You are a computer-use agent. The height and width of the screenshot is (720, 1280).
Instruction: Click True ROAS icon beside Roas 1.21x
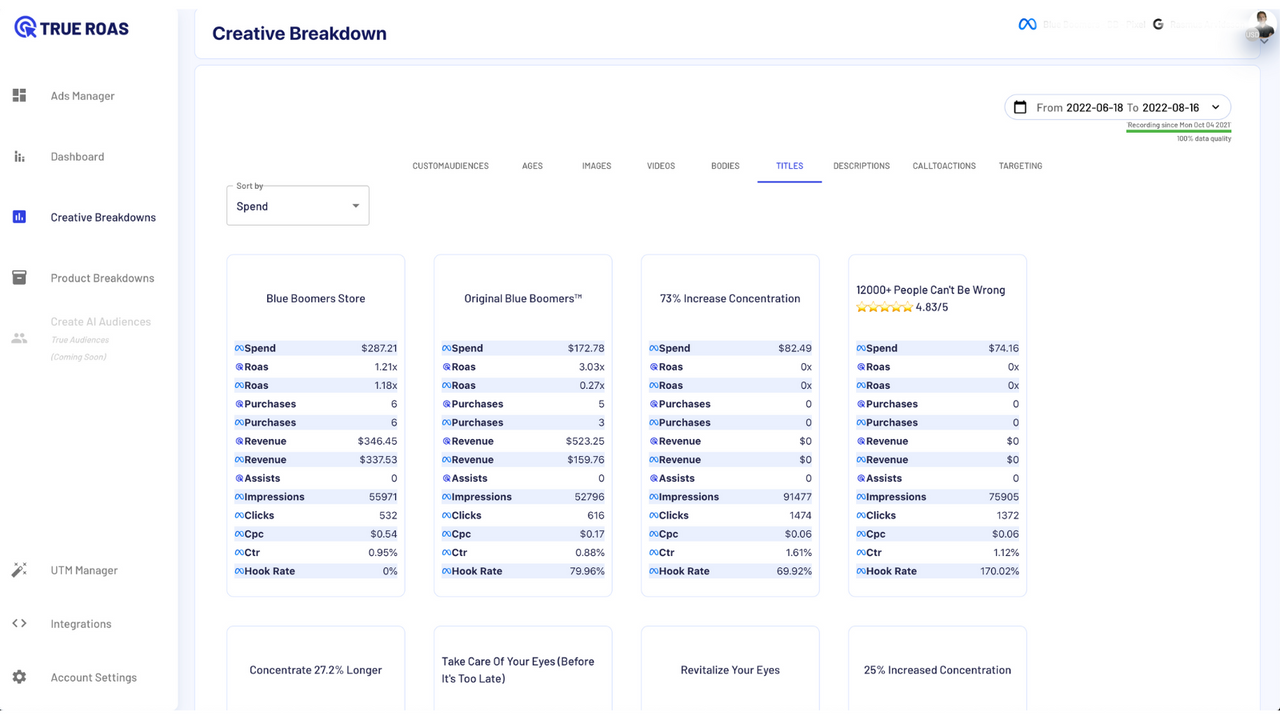(240, 367)
